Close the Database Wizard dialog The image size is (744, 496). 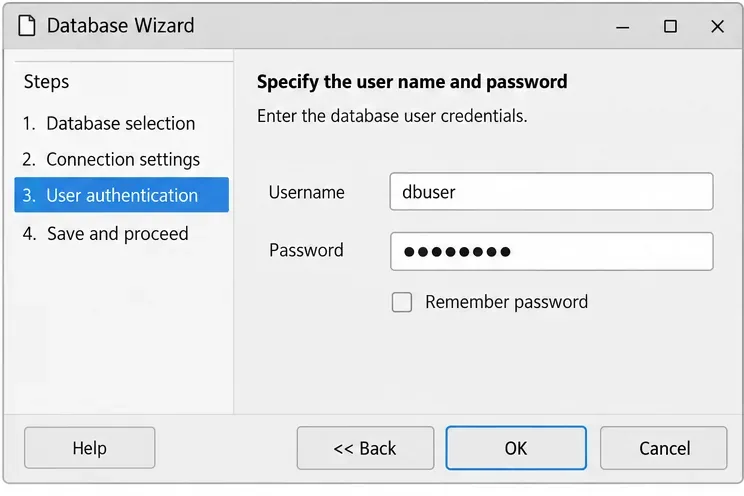(x=717, y=26)
